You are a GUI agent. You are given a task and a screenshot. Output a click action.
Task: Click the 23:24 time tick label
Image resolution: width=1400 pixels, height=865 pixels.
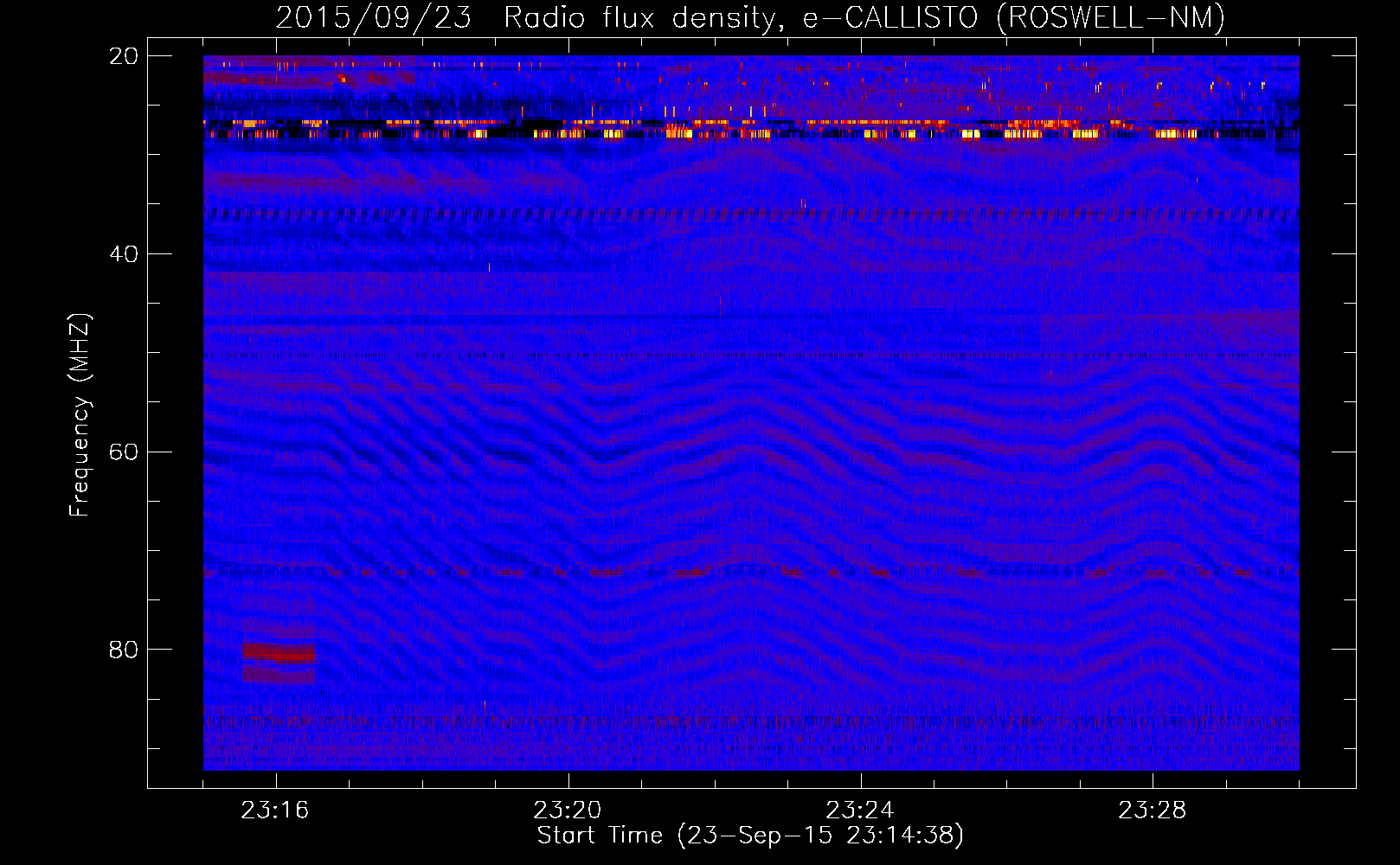tap(860, 811)
